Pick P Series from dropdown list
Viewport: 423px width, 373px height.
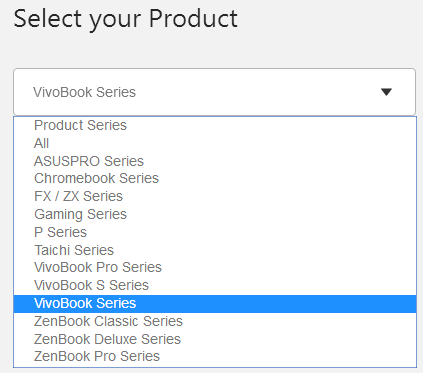(215, 232)
